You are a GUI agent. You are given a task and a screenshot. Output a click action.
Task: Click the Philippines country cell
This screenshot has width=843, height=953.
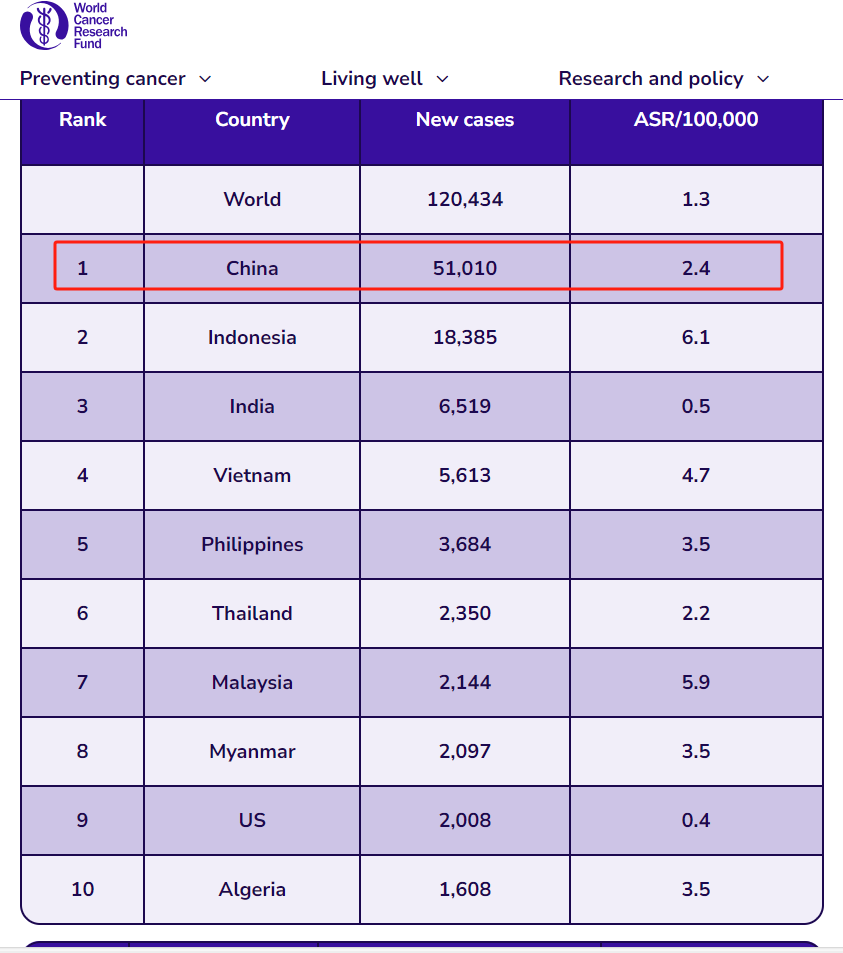252,544
